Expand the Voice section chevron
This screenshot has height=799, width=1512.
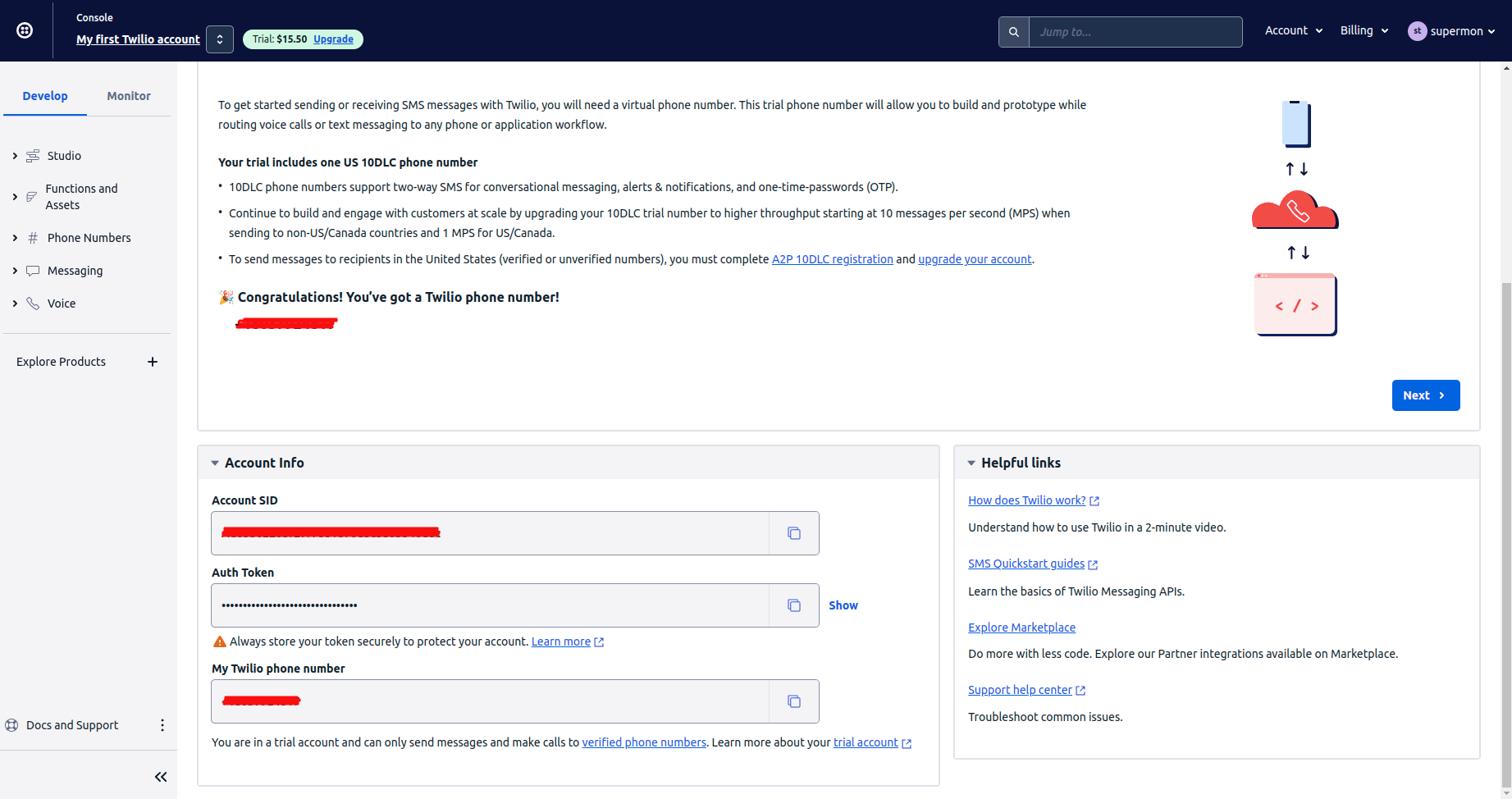point(15,304)
